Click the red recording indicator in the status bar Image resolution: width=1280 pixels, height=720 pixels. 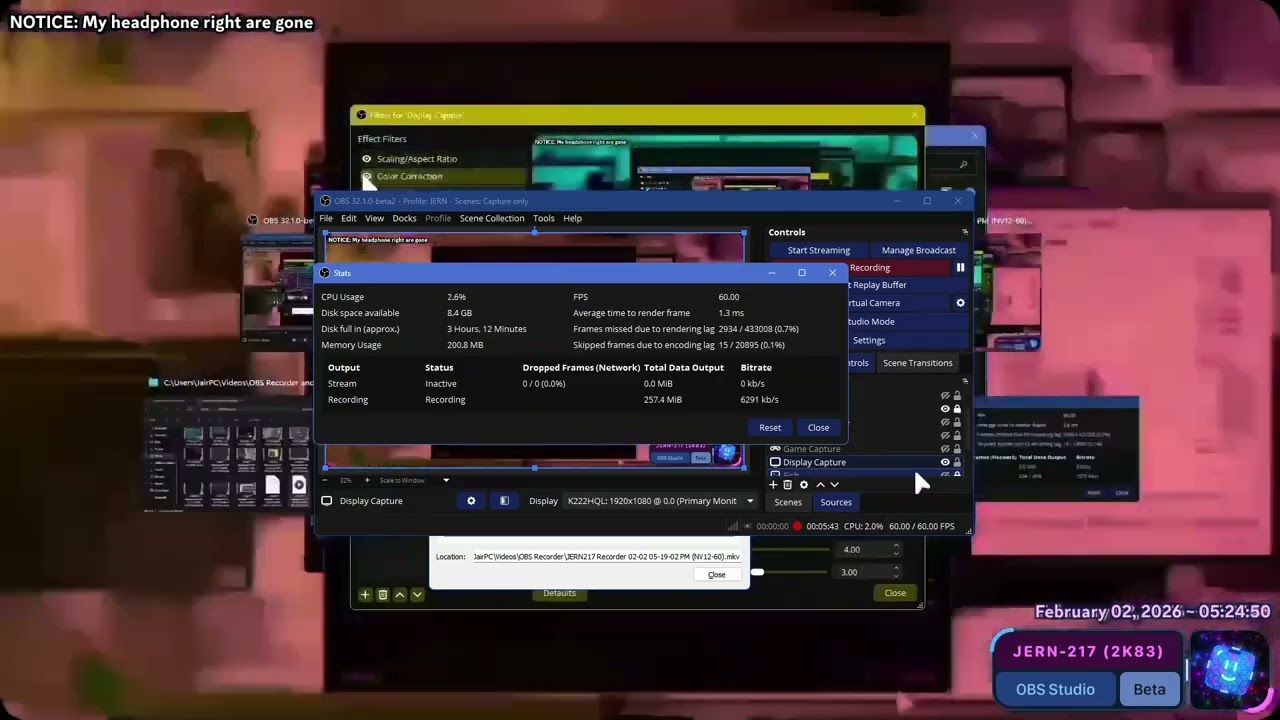(x=797, y=526)
